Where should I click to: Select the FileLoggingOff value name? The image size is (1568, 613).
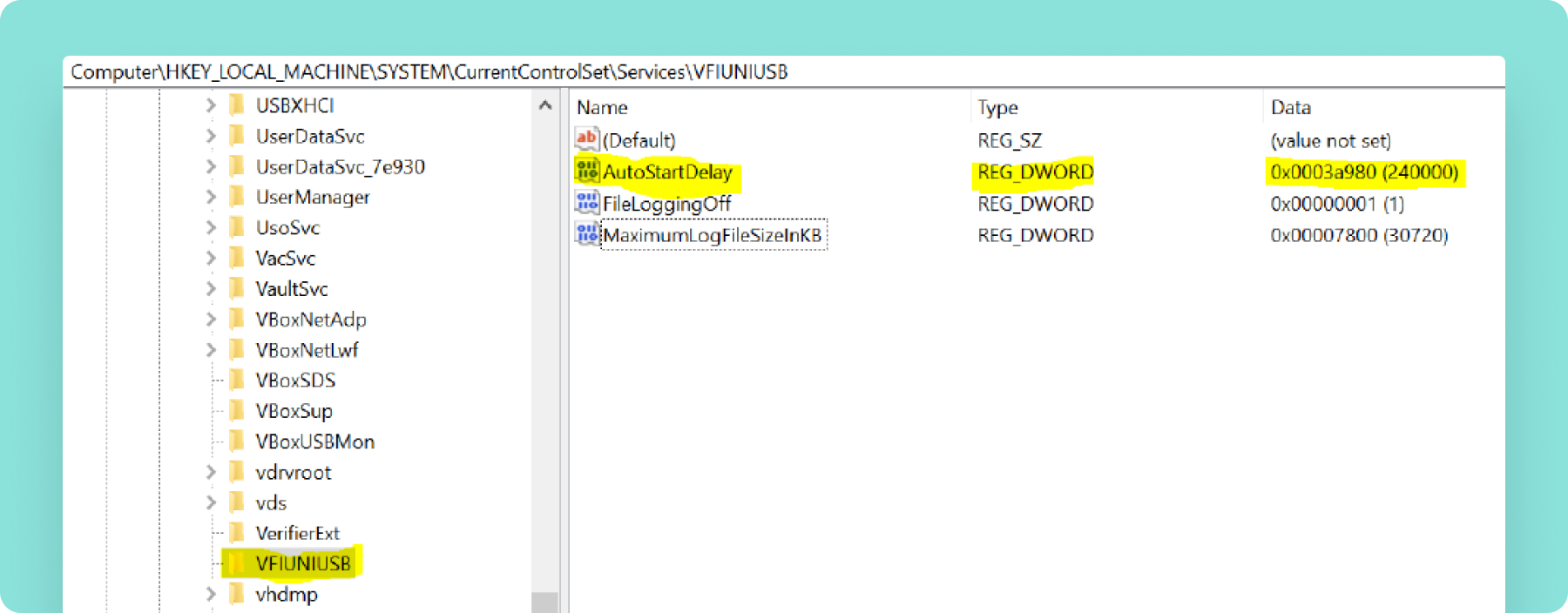click(666, 204)
